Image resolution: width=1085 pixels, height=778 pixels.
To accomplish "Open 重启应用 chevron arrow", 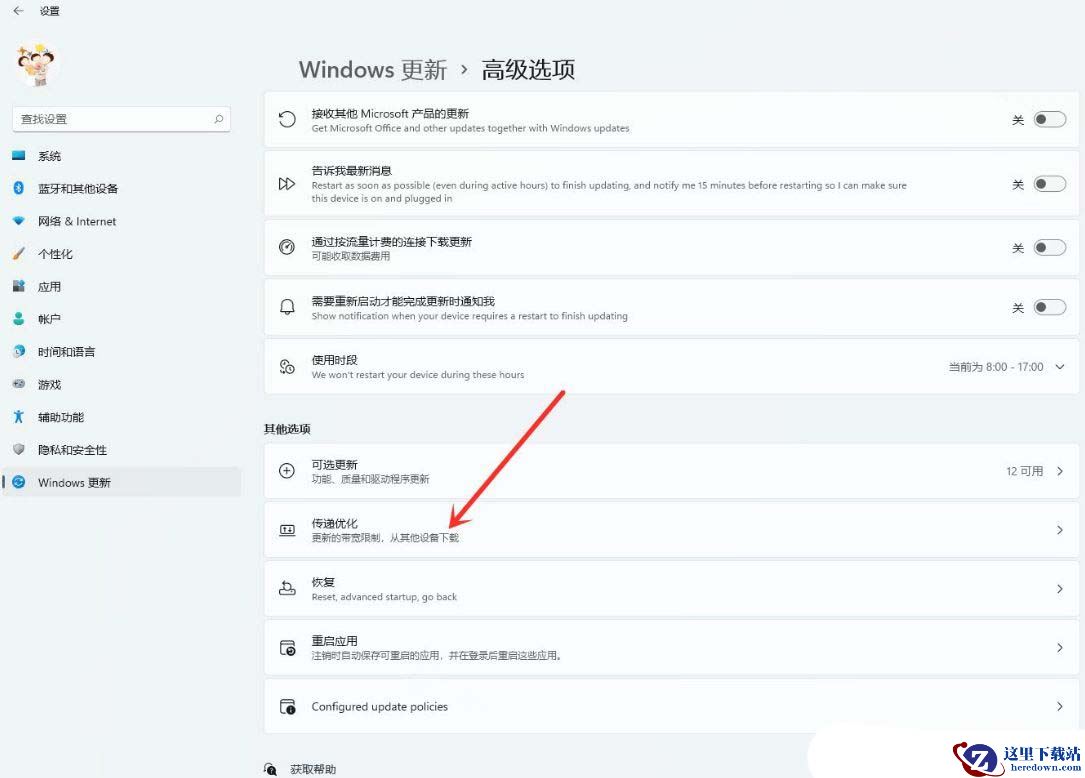I will 1060,647.
